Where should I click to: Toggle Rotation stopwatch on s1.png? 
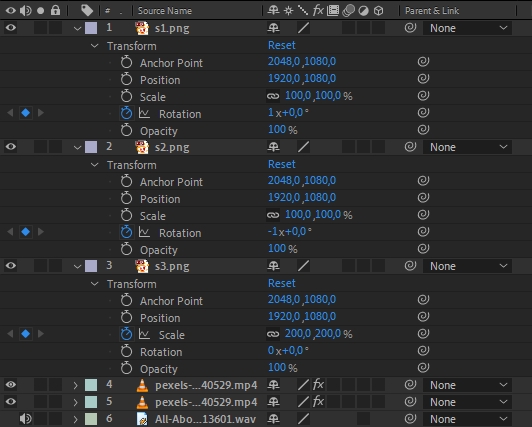tap(127, 113)
